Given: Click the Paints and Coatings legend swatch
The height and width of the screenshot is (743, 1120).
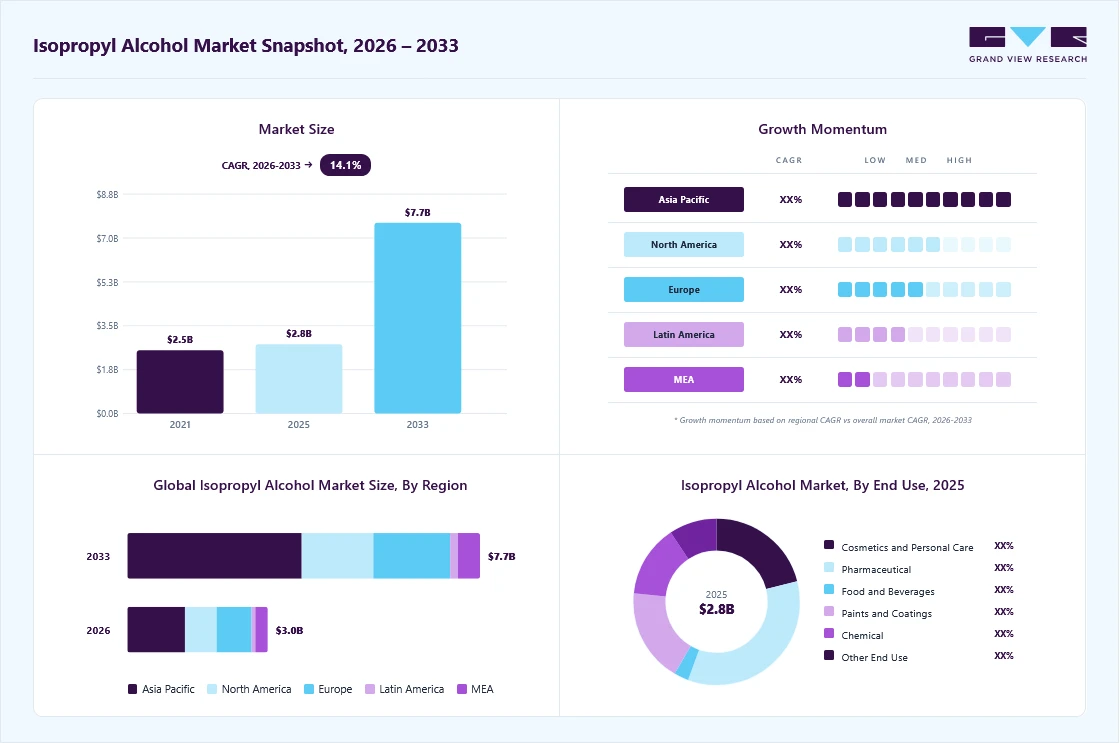Looking at the screenshot, I should point(829,612).
